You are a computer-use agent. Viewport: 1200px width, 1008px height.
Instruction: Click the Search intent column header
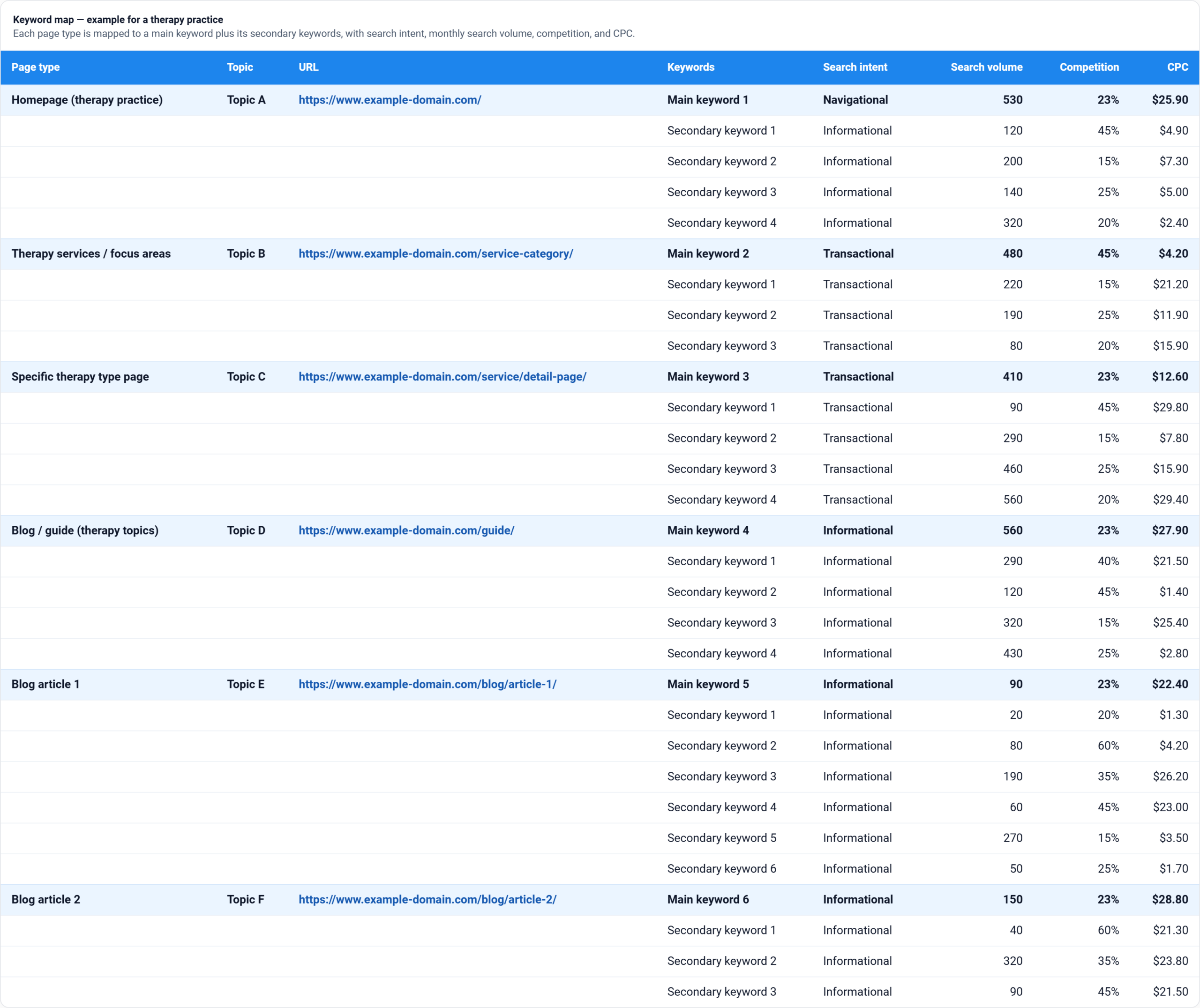(855, 67)
